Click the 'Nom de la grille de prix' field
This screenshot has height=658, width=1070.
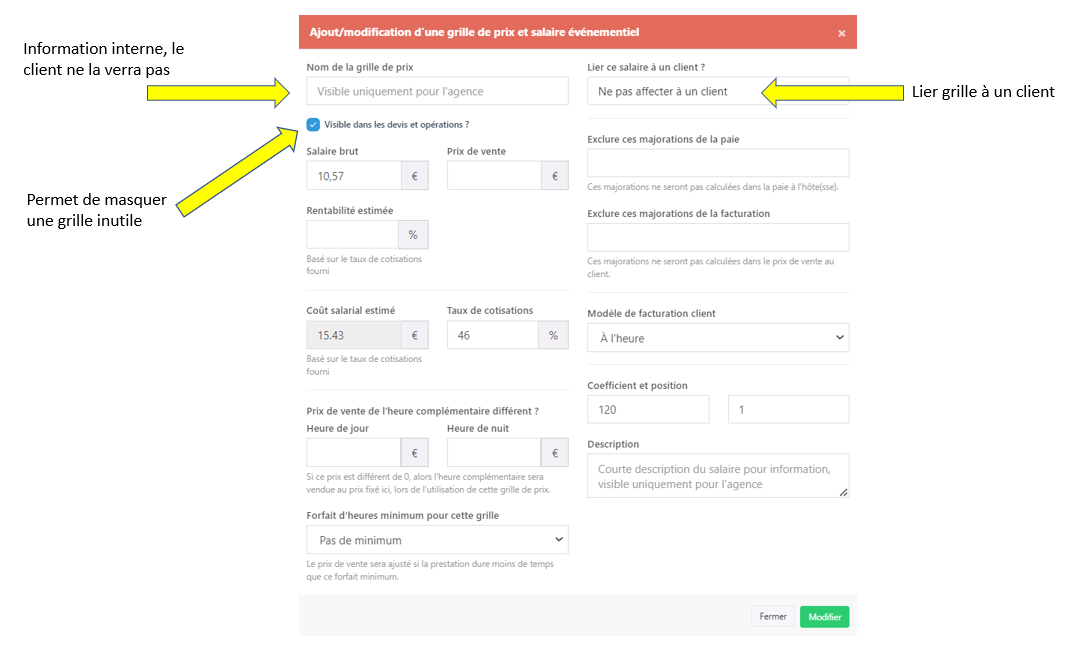(437, 91)
